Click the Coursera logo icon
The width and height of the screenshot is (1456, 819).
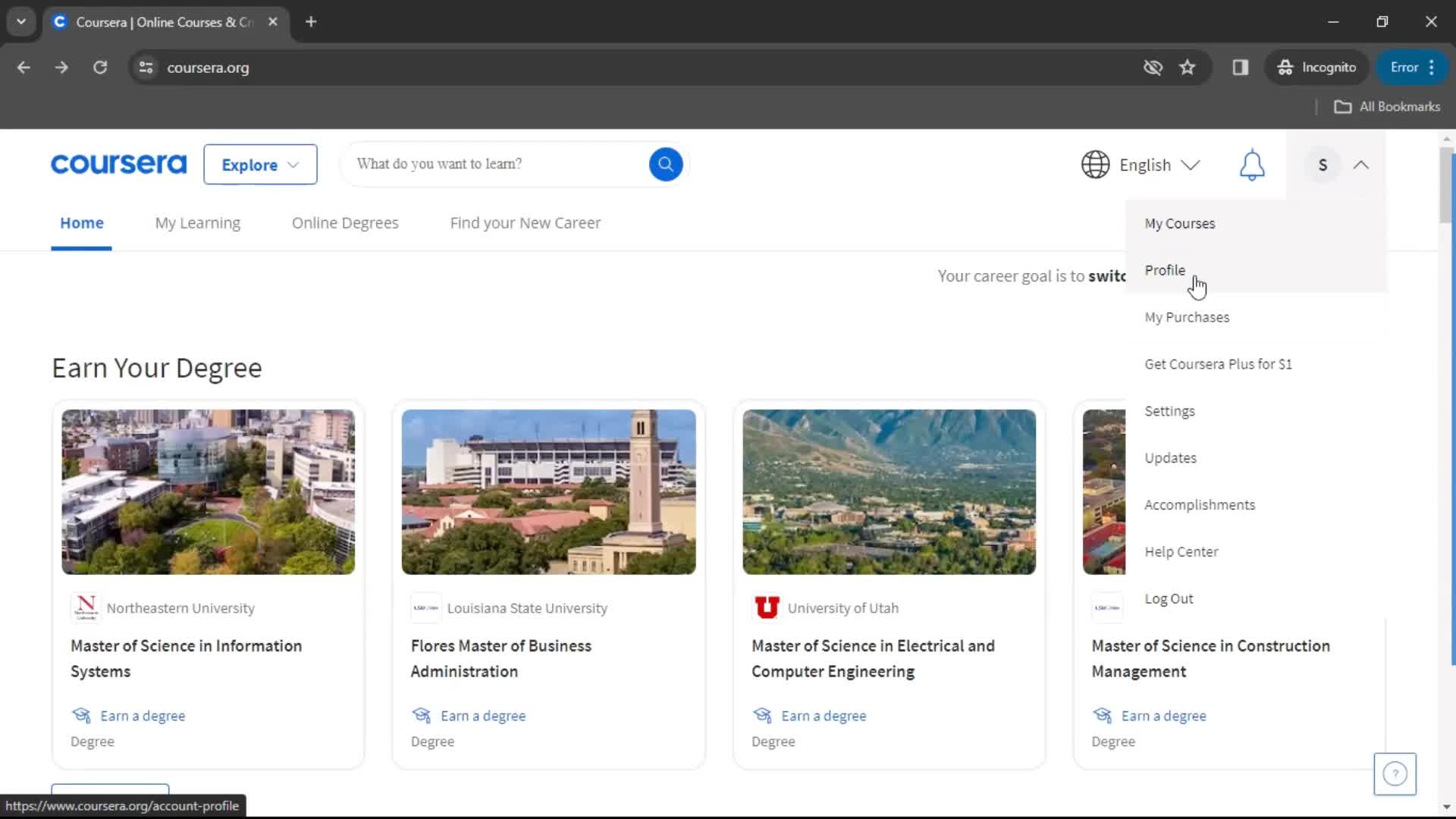coord(118,164)
